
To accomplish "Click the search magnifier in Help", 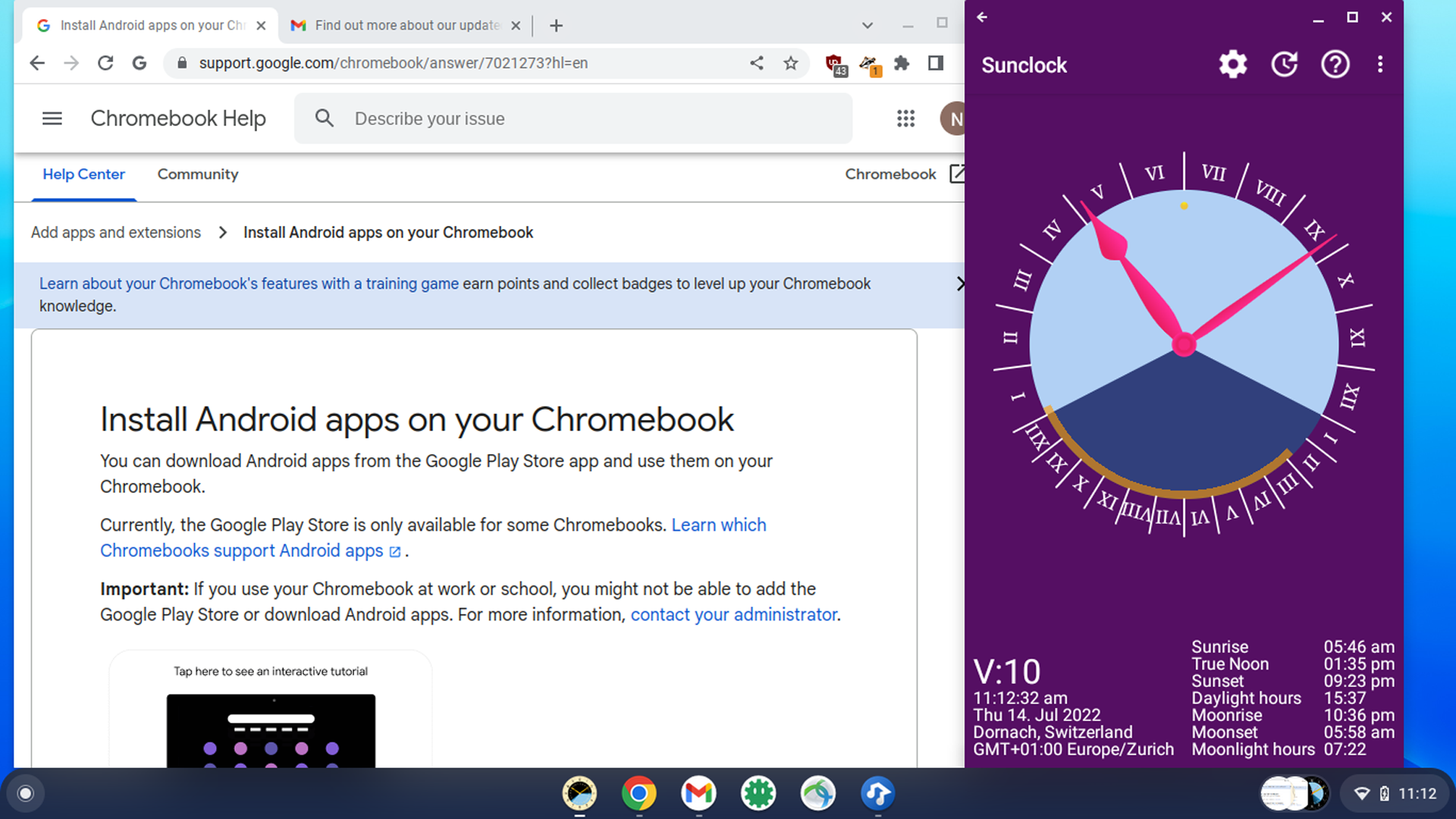I will point(325,118).
